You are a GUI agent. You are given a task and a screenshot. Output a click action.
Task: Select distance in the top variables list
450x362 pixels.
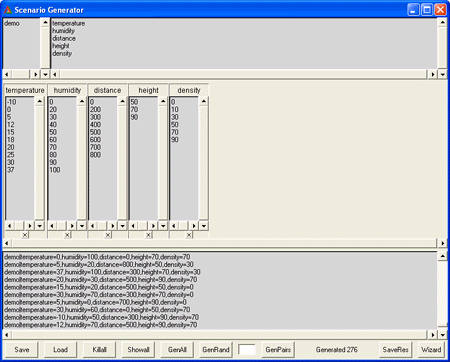coord(64,38)
